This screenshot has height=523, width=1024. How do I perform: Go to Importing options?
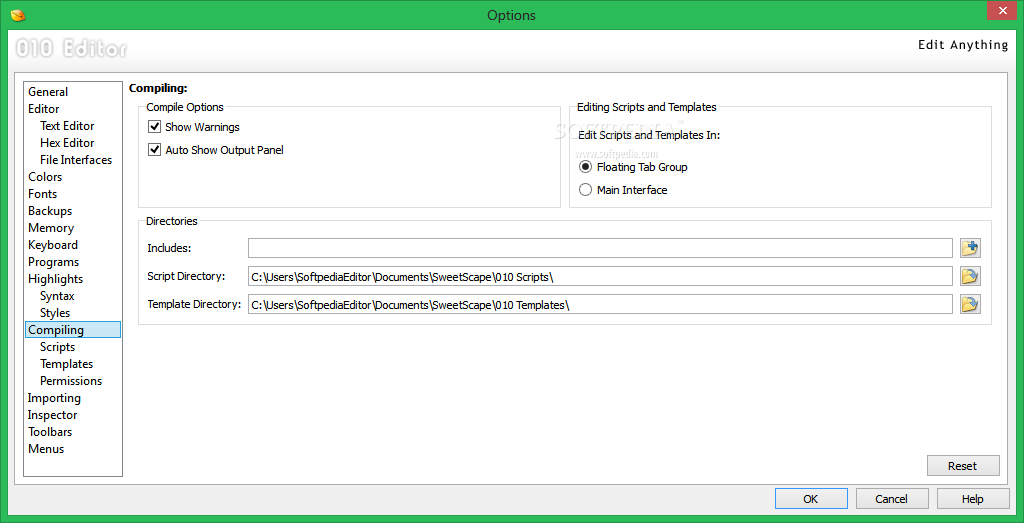54,398
